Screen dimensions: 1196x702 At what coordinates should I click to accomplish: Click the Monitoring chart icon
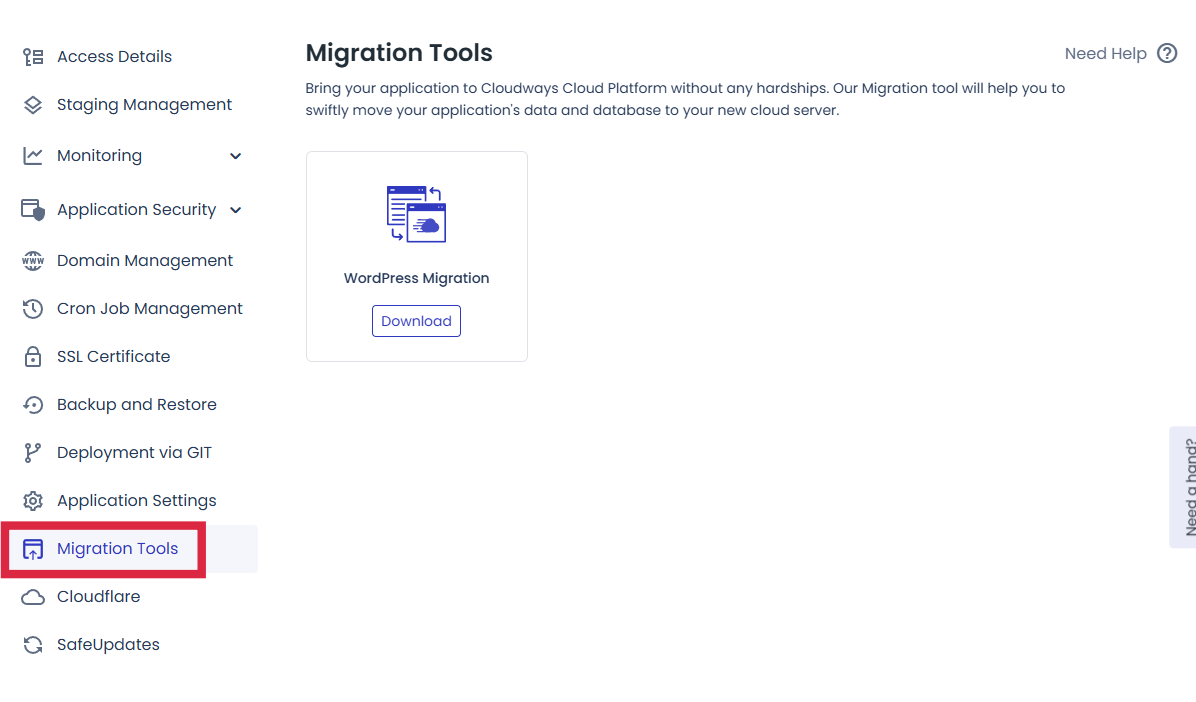coord(33,156)
